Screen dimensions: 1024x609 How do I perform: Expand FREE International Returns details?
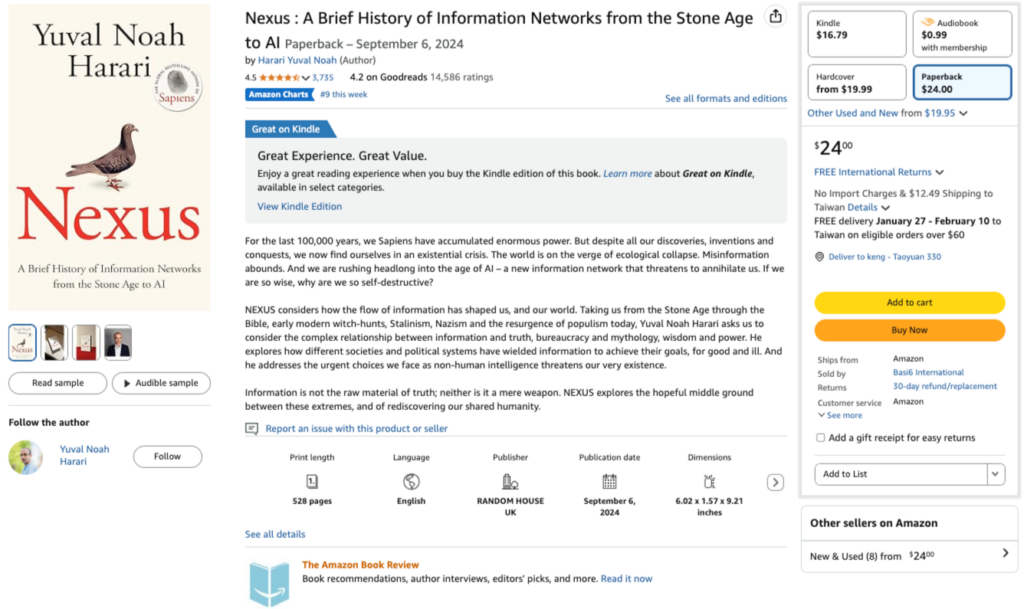pos(940,172)
